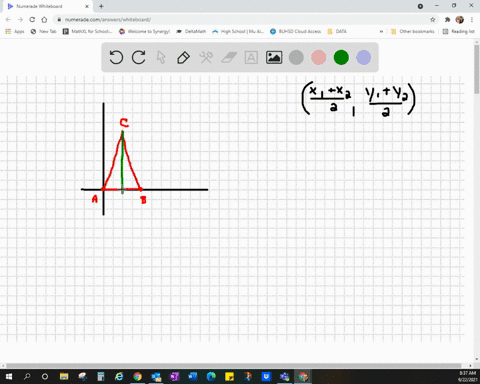Pick the pink color swatch
Screen dimensions: 480x384
click(319, 57)
